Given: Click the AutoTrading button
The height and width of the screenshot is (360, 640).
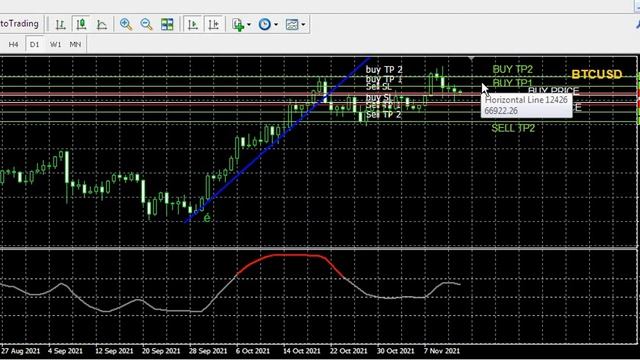Looking at the screenshot, I should tap(20, 24).
